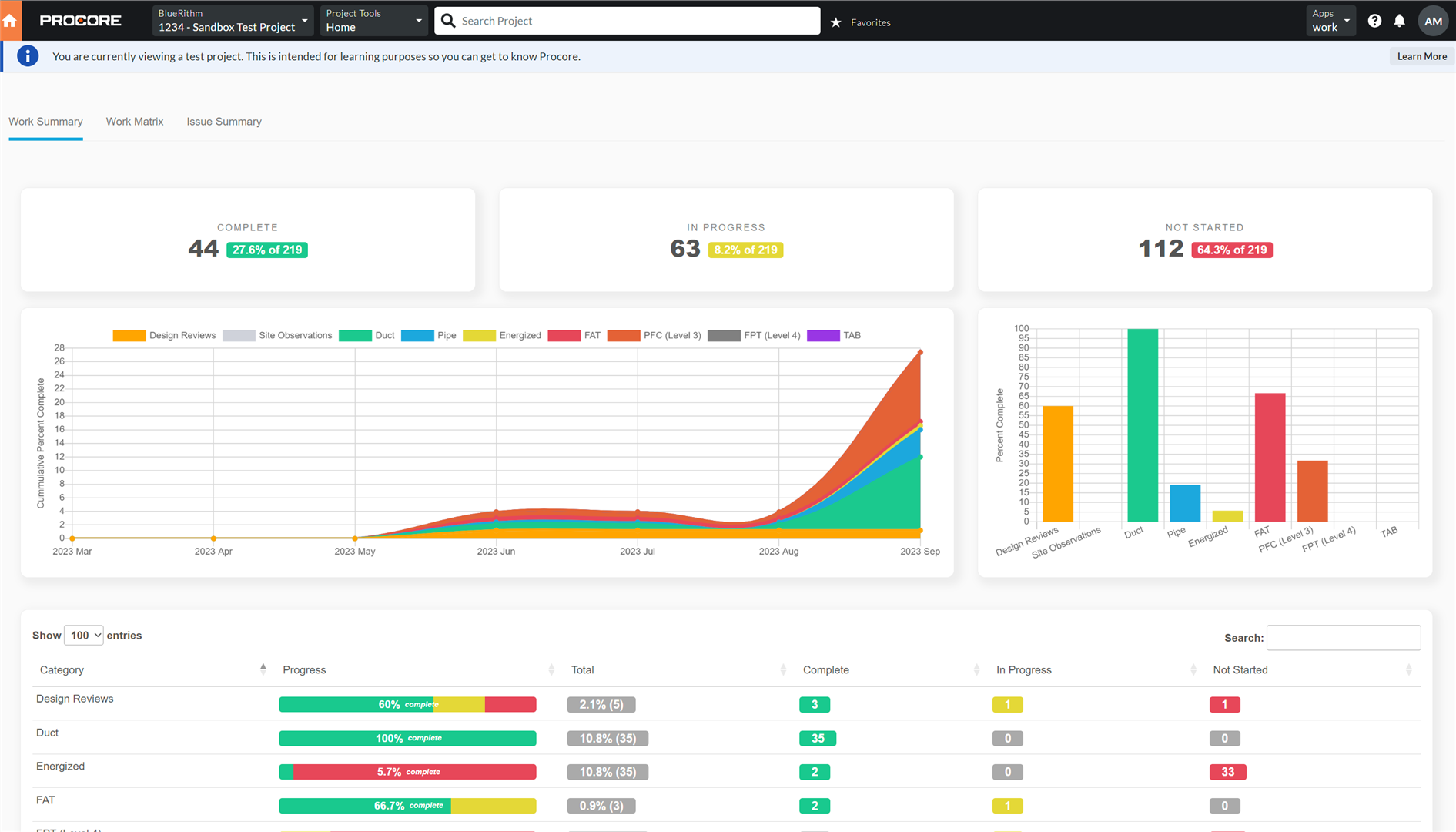
Task: Click the search magnifier icon
Action: coord(448,21)
